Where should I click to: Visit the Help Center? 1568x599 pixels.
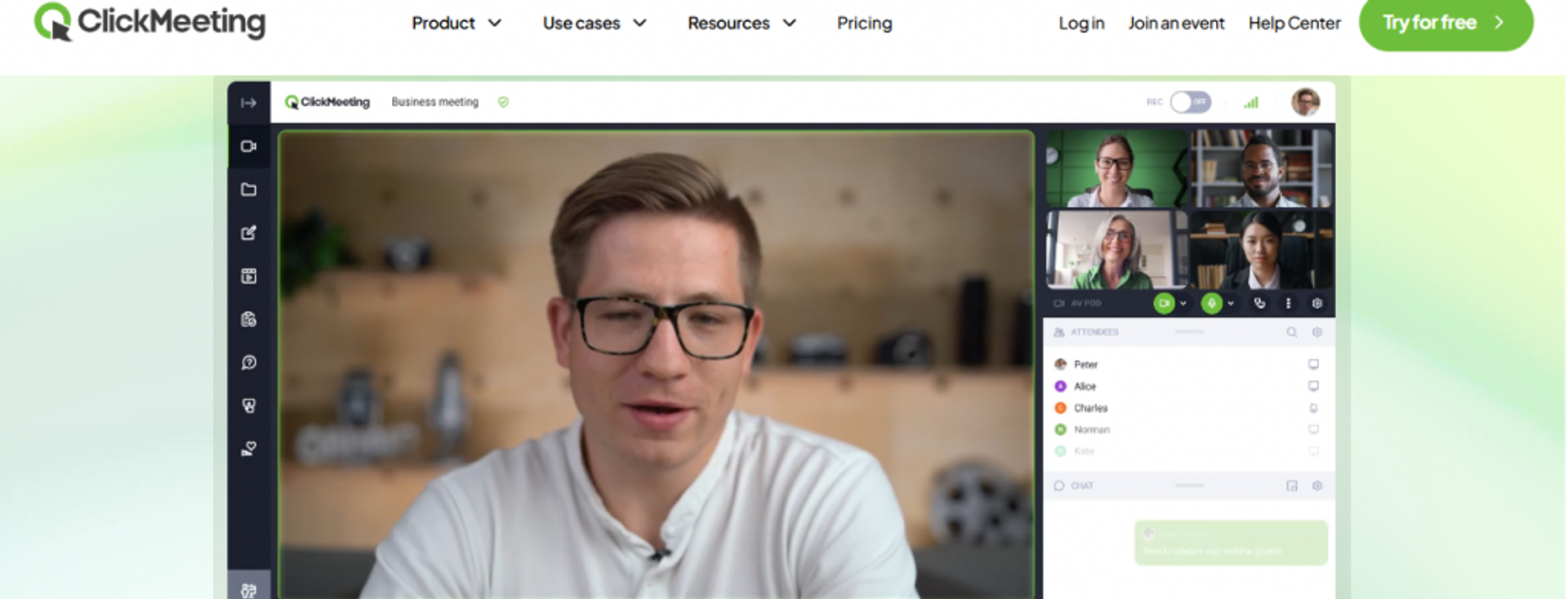coord(1294,23)
